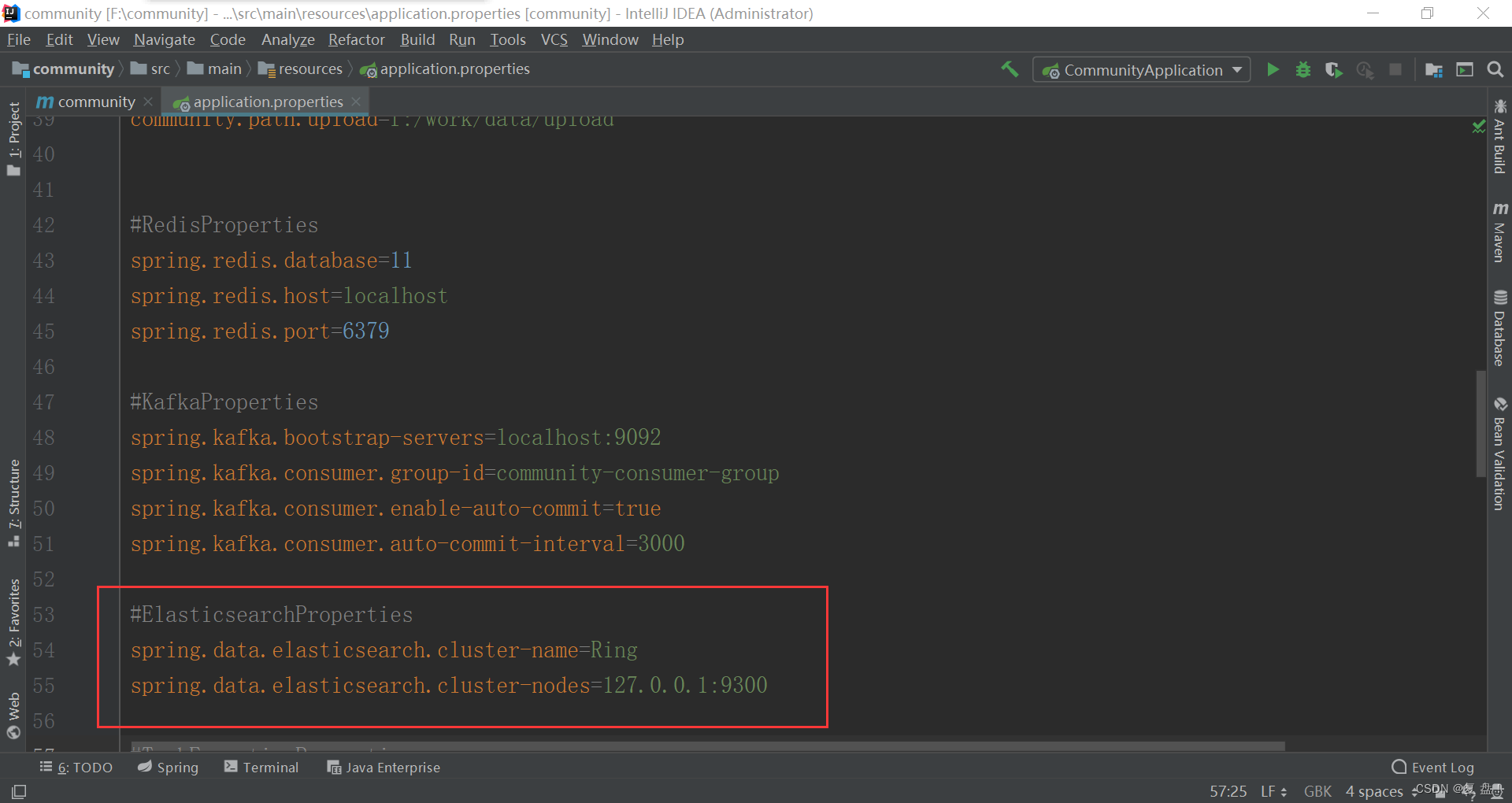Open the Refactor menu
This screenshot has width=1512, height=803.
pyautogui.click(x=356, y=39)
